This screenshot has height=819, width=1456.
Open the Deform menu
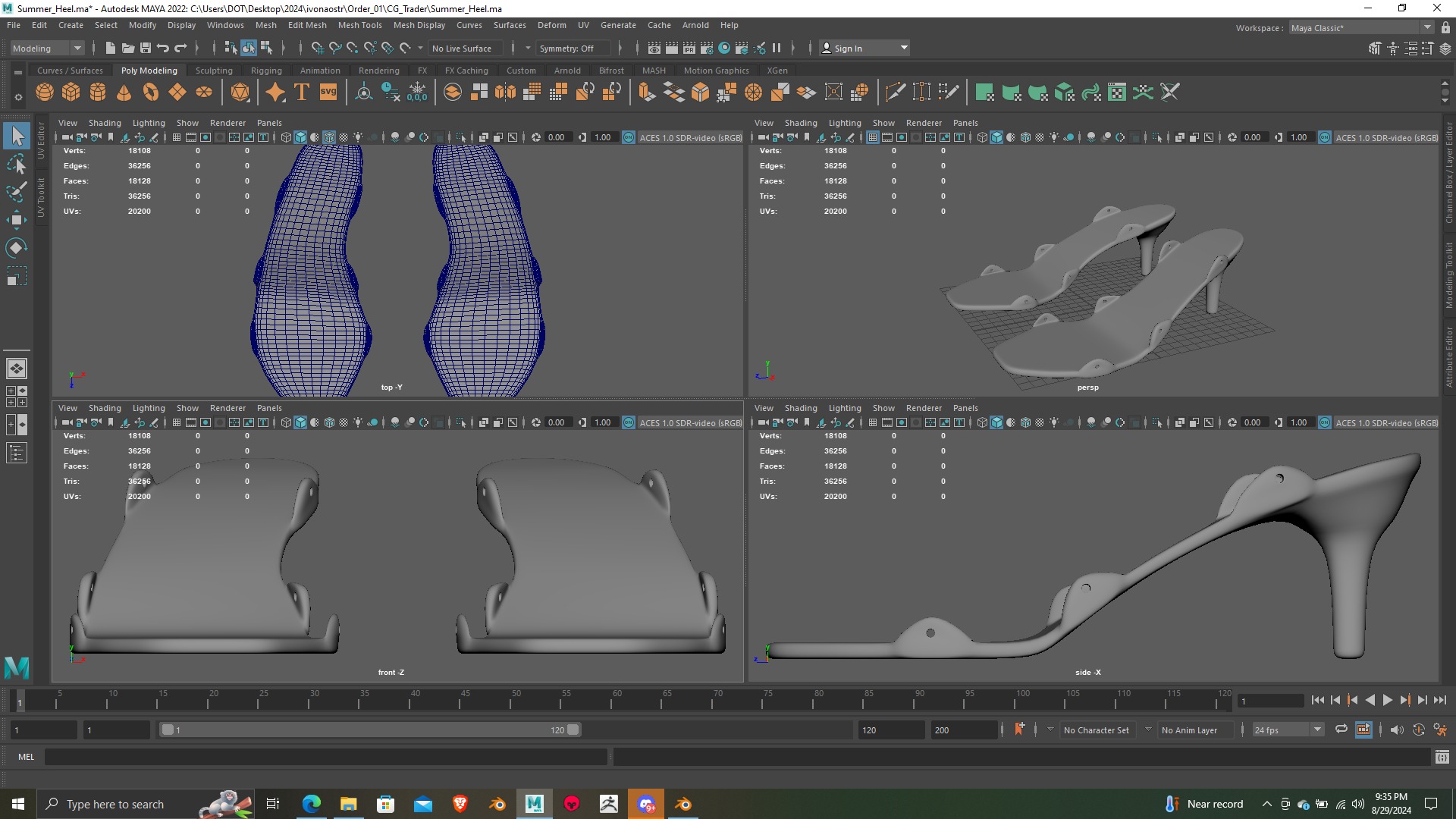(551, 25)
